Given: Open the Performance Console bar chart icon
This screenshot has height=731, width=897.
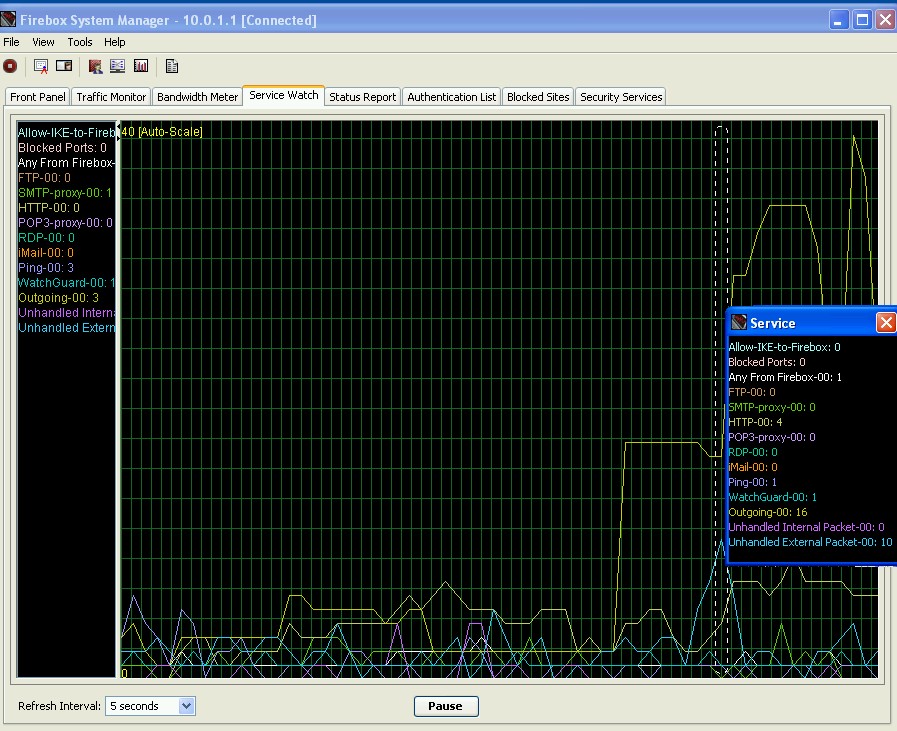Looking at the screenshot, I should (x=141, y=66).
